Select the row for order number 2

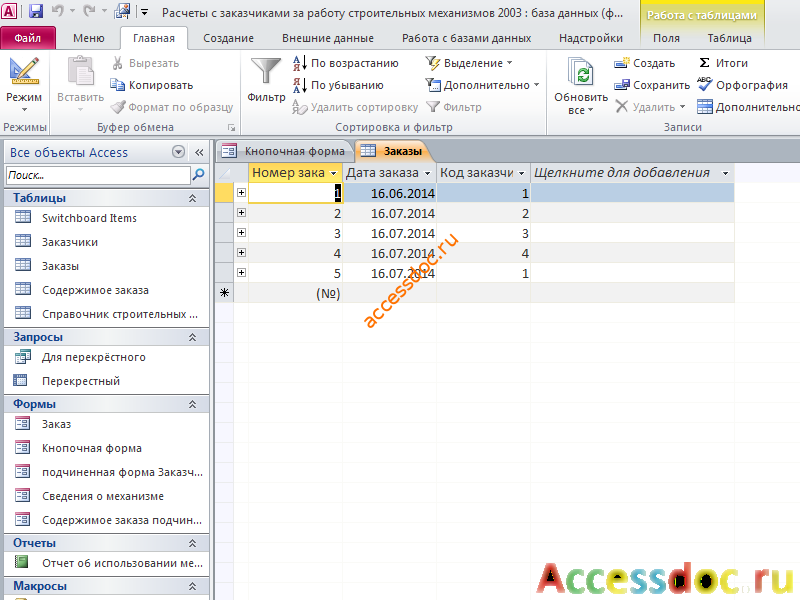point(224,213)
